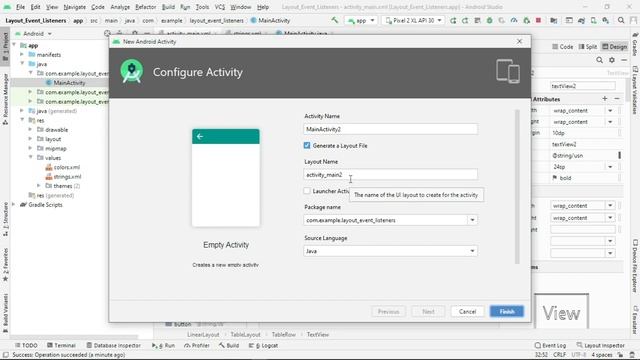640x360 pixels.
Task: Open the Build tool window
Action: [x=229, y=345]
